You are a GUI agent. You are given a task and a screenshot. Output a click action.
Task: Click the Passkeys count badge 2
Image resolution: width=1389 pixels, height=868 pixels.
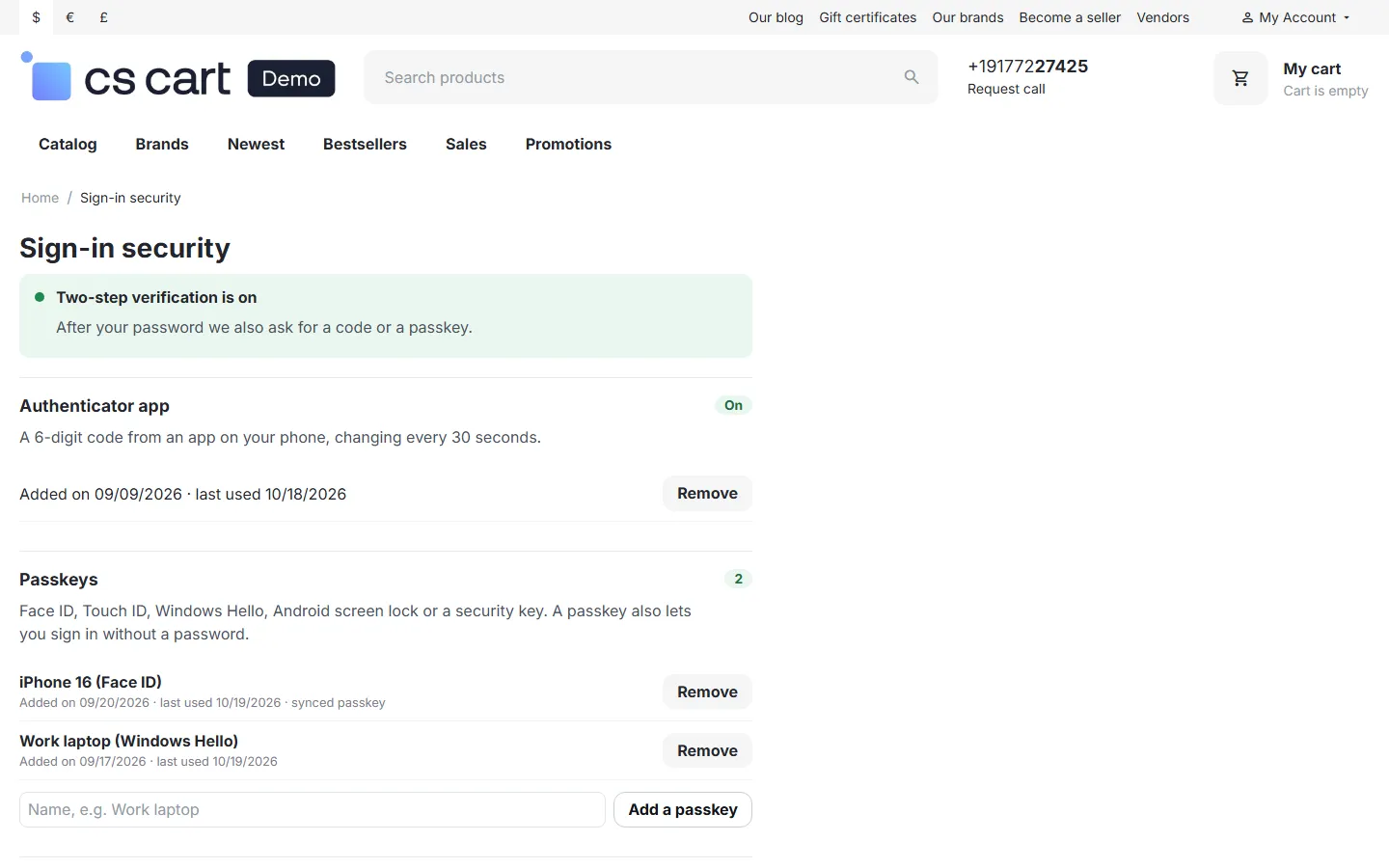pos(738,579)
